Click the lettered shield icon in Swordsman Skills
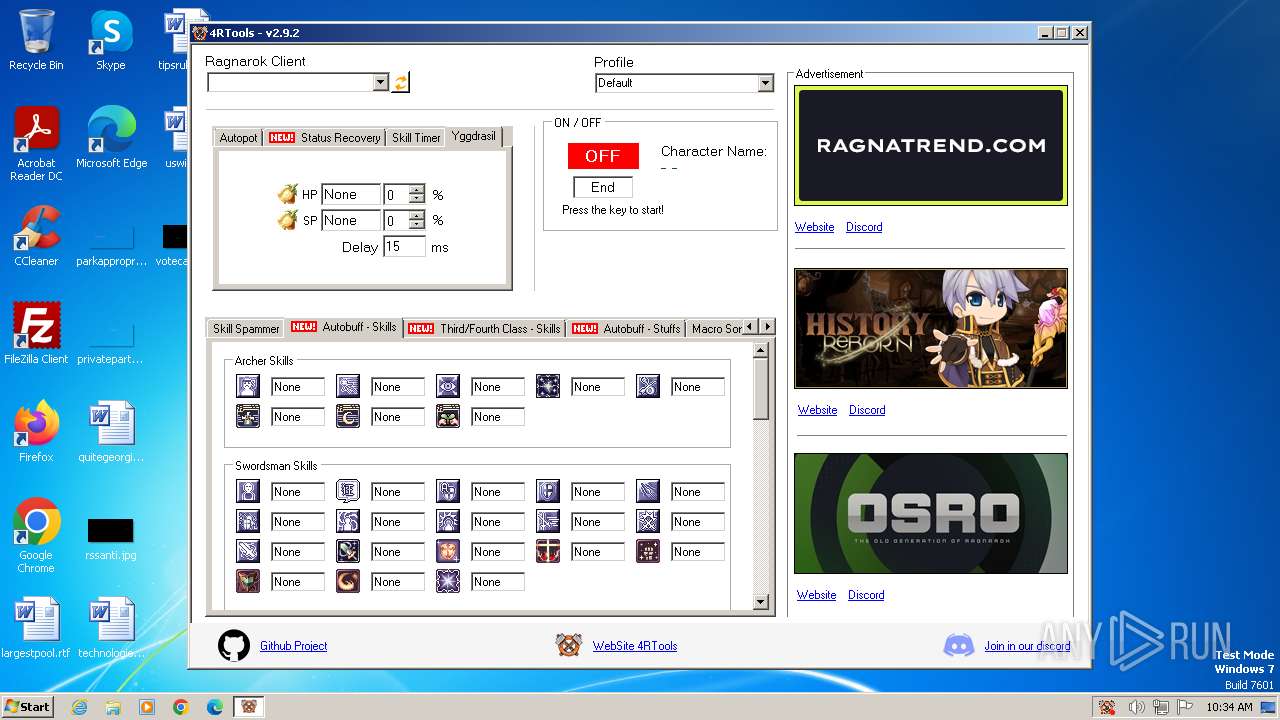Screen dimensions: 1280x720 pyautogui.click(x=448, y=491)
